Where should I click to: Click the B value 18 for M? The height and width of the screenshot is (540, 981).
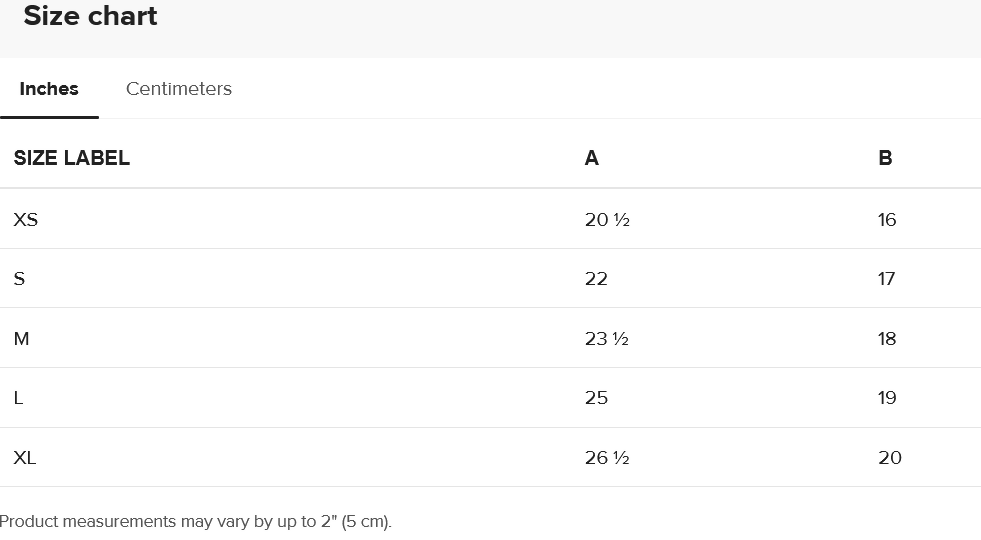click(x=887, y=339)
